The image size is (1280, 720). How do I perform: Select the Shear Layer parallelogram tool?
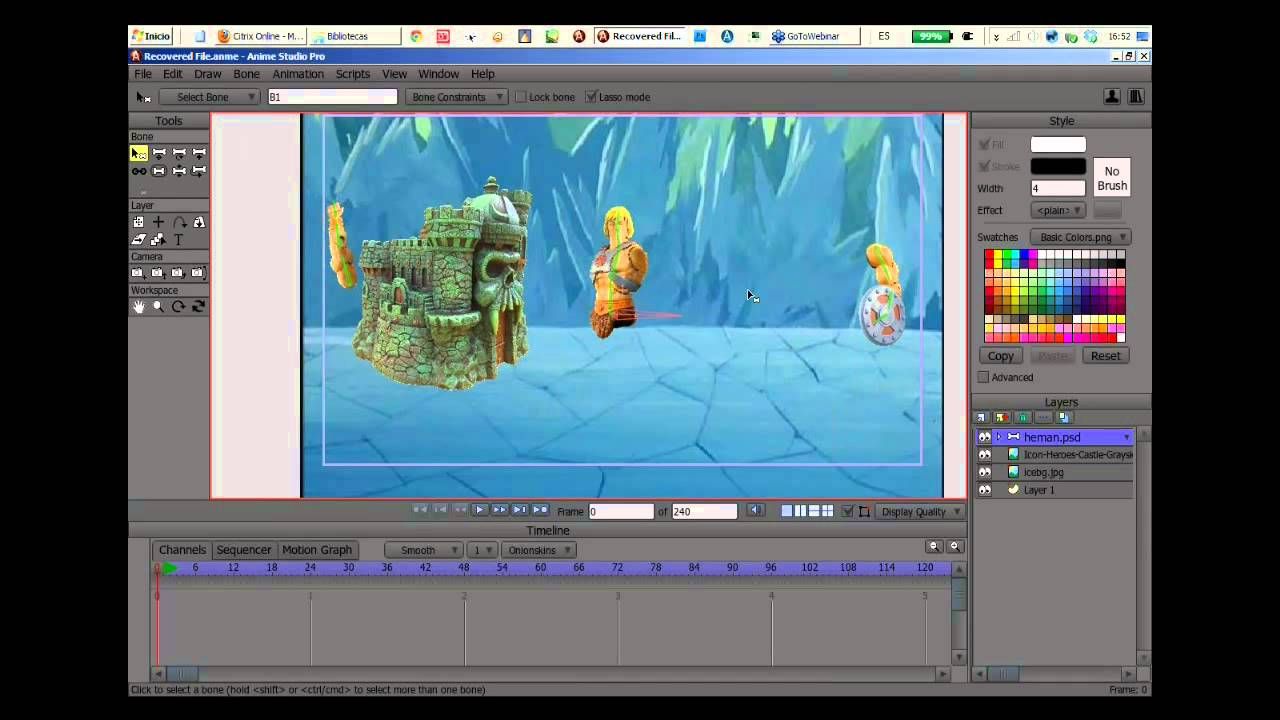(139, 239)
